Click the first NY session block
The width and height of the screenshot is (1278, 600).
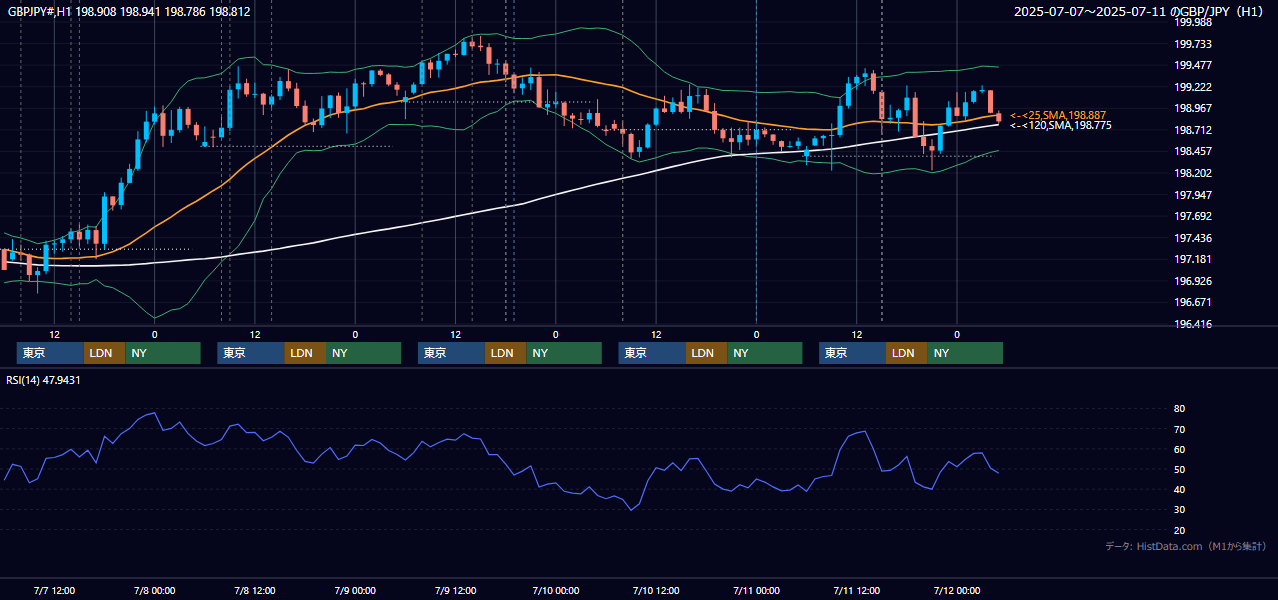click(163, 353)
